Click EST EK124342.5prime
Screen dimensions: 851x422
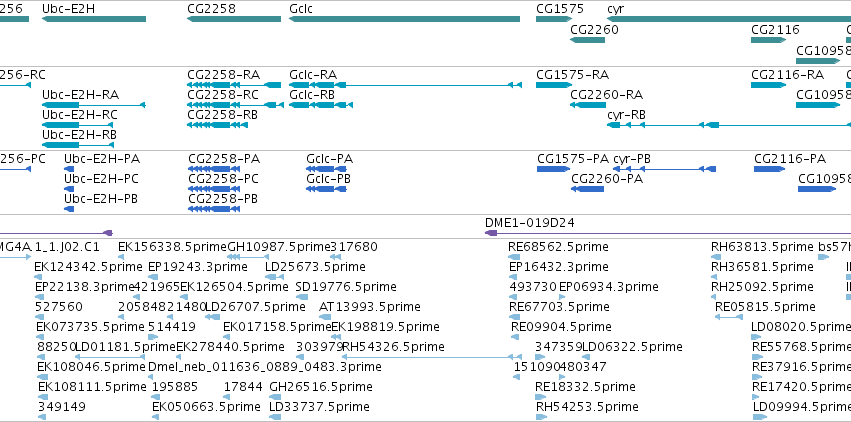click(x=39, y=277)
